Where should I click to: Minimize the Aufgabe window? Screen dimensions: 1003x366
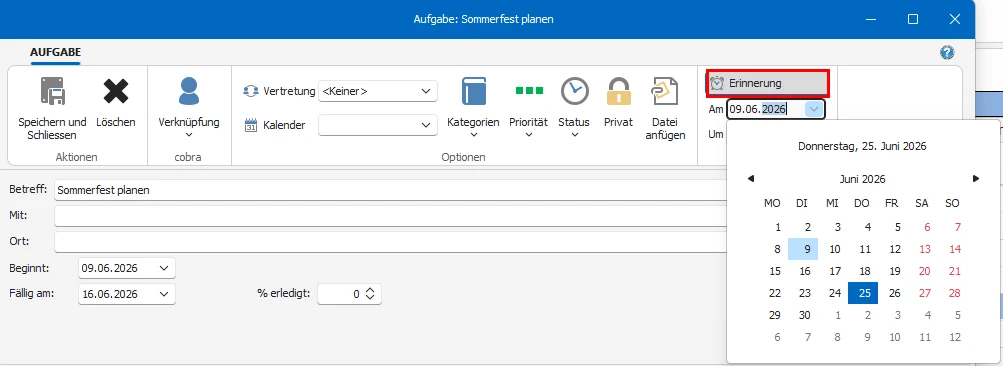click(x=871, y=19)
